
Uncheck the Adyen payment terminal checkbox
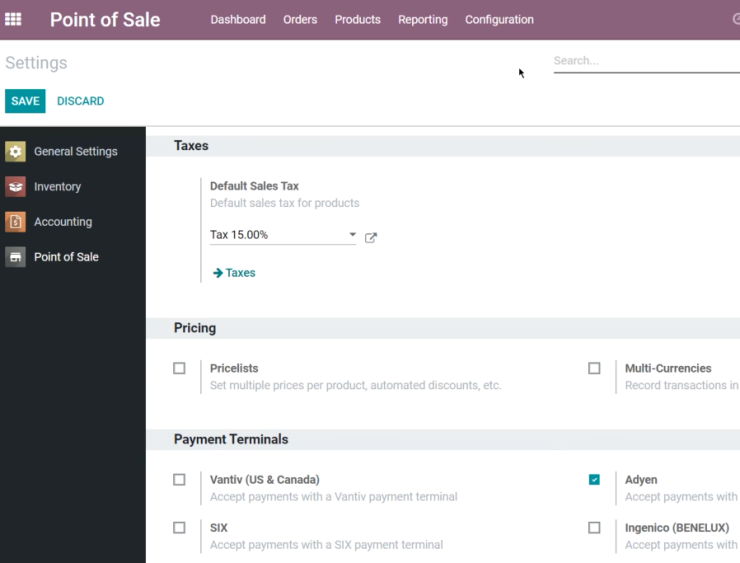pyautogui.click(x=594, y=479)
